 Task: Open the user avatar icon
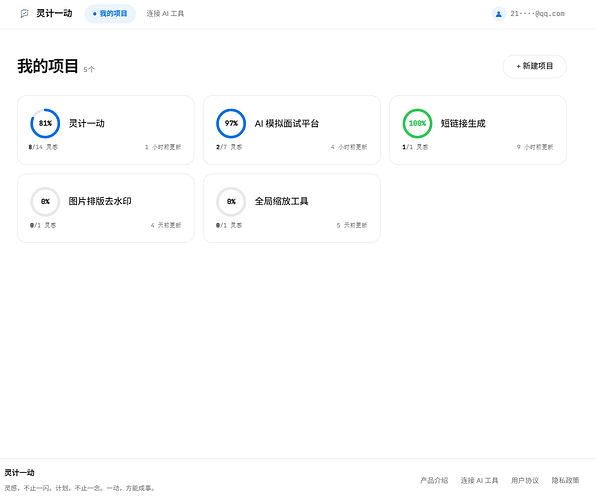(x=498, y=14)
